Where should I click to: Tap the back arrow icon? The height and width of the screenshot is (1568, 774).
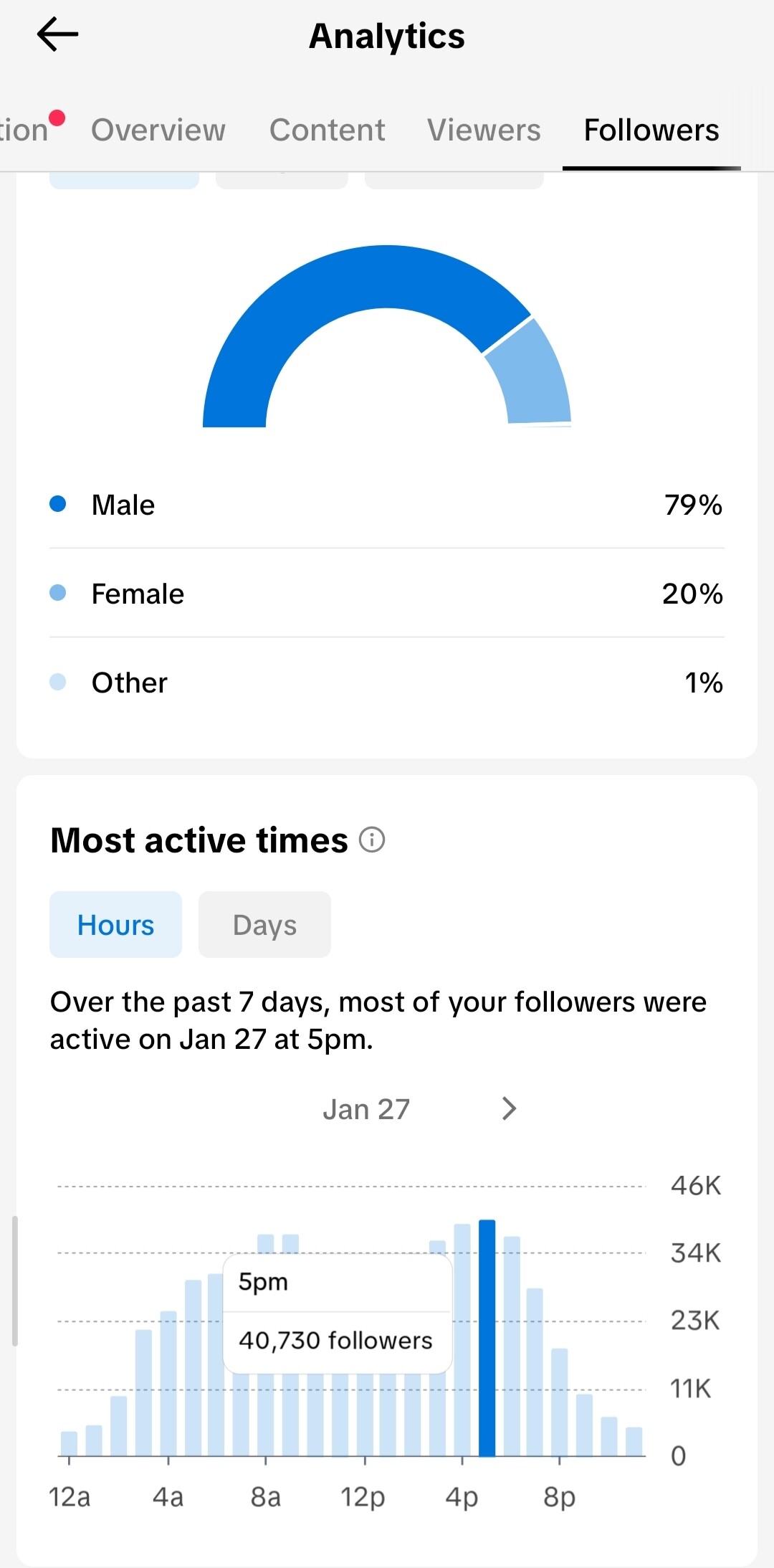point(57,35)
